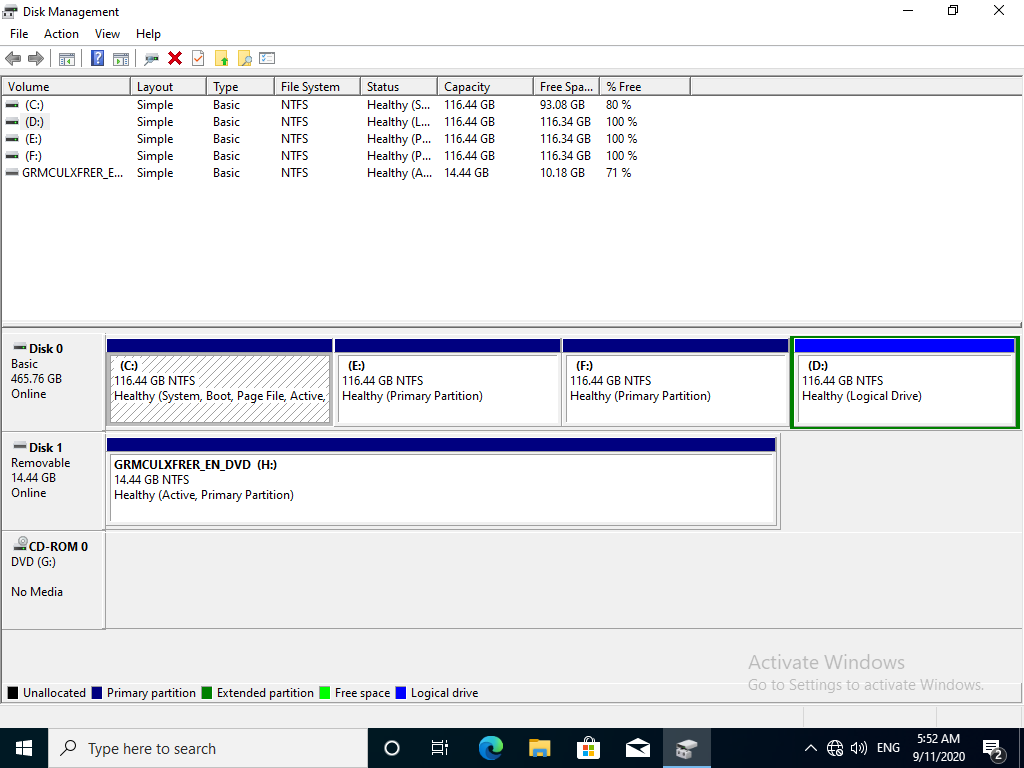Screen dimensions: 1024x768
Task: Open the View menu
Action: tap(107, 34)
